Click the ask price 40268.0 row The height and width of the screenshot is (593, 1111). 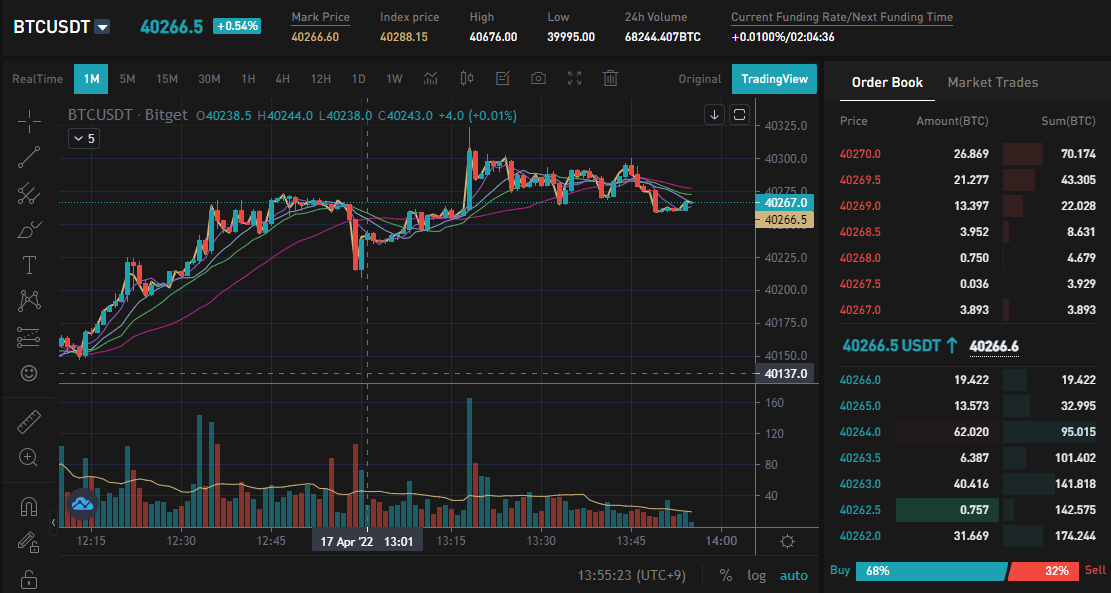(967, 258)
